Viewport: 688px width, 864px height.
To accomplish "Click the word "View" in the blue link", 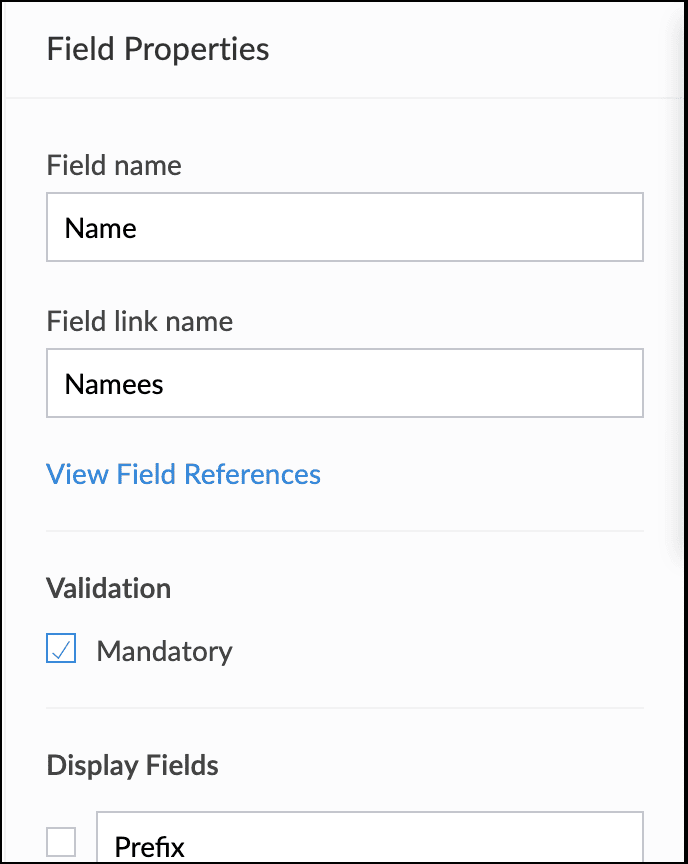I will 78,473.
